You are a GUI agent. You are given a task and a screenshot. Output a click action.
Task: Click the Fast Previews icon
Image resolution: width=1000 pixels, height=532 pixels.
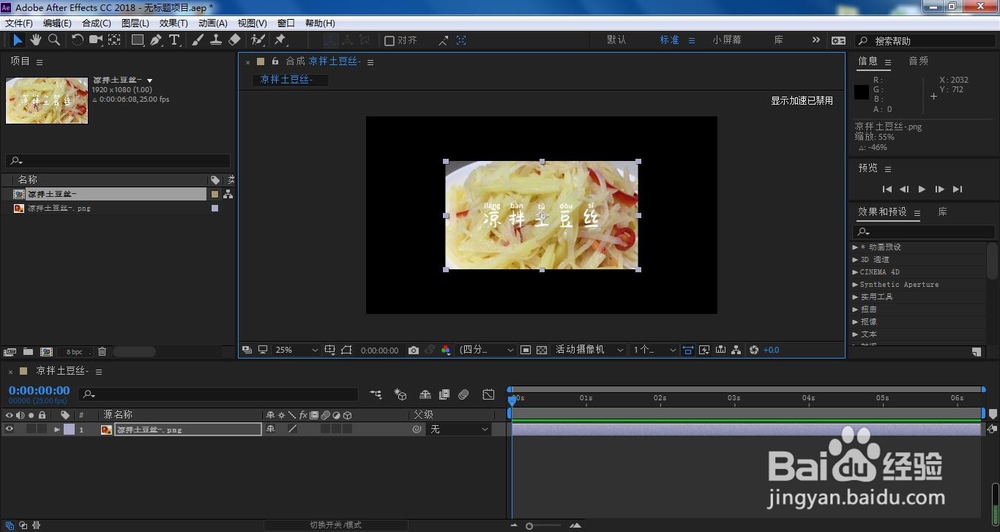click(704, 350)
